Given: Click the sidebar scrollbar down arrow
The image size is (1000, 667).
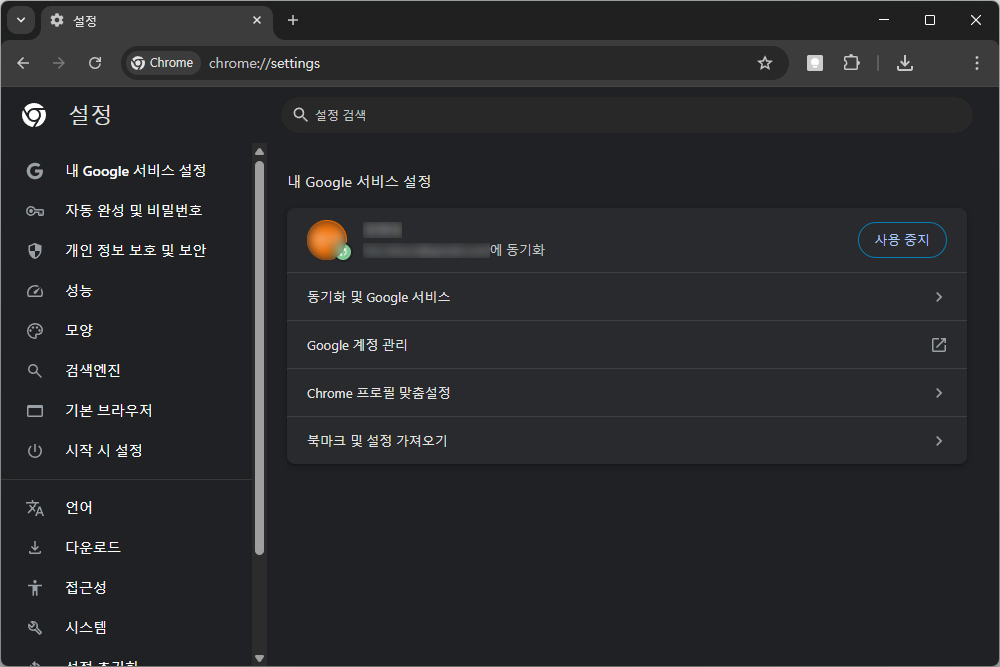Looking at the screenshot, I should point(260,658).
